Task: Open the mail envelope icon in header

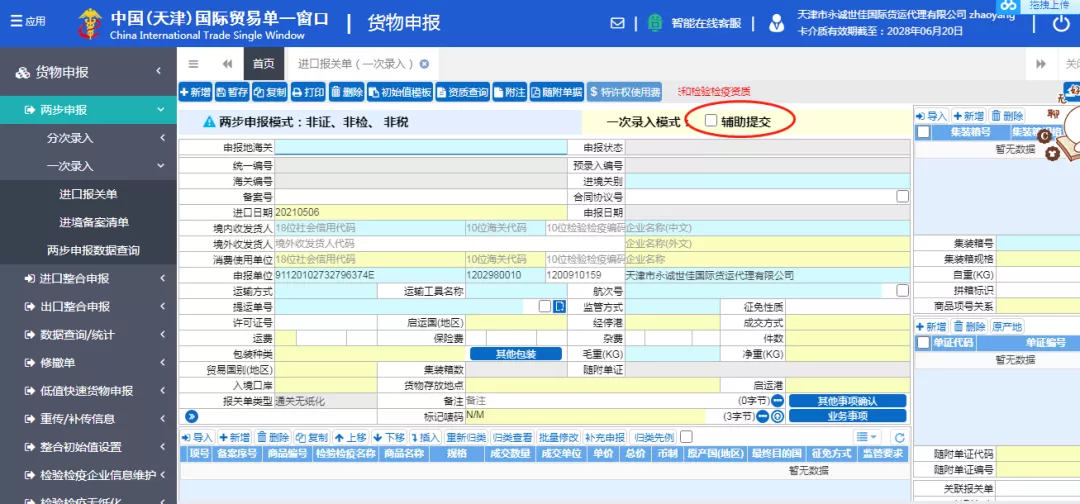Action: click(x=617, y=23)
